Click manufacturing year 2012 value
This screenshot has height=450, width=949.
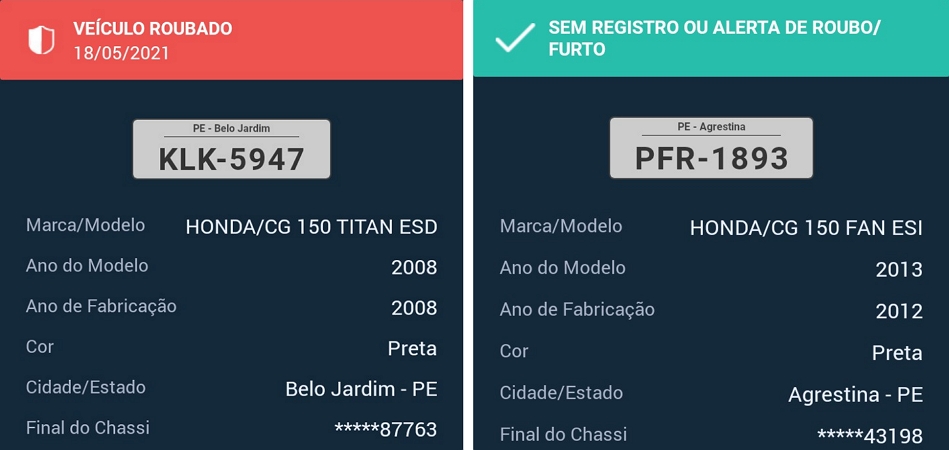[x=899, y=311]
